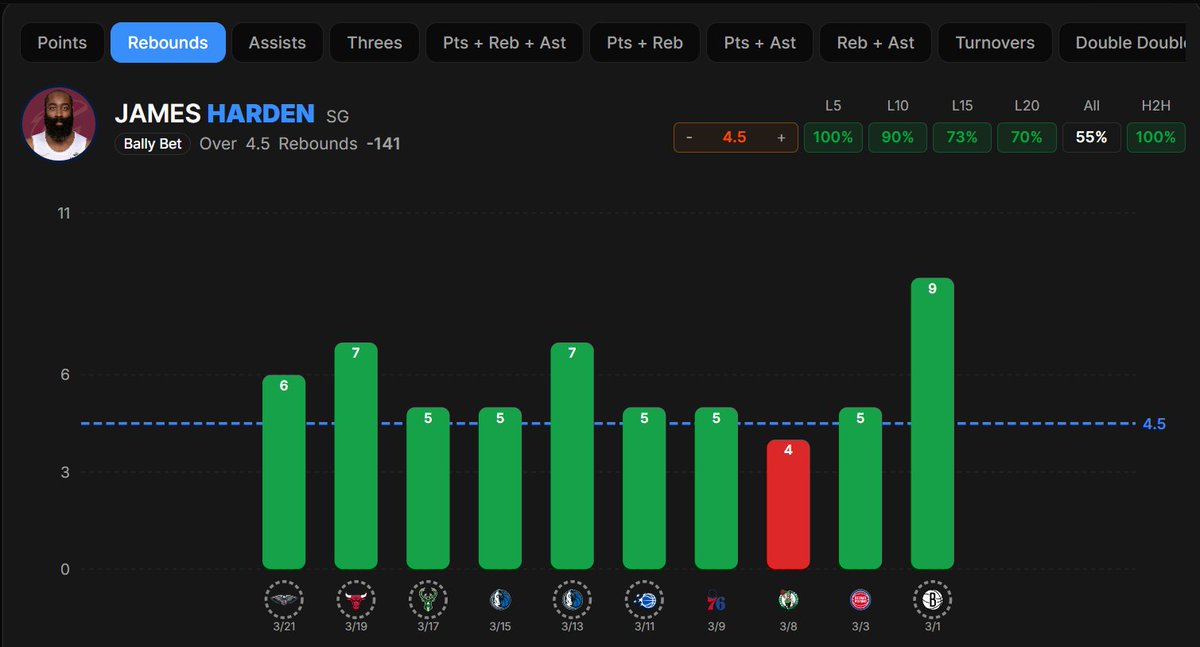
Task: Click the 3/9 bar showing 5 rebounds
Action: point(716,488)
